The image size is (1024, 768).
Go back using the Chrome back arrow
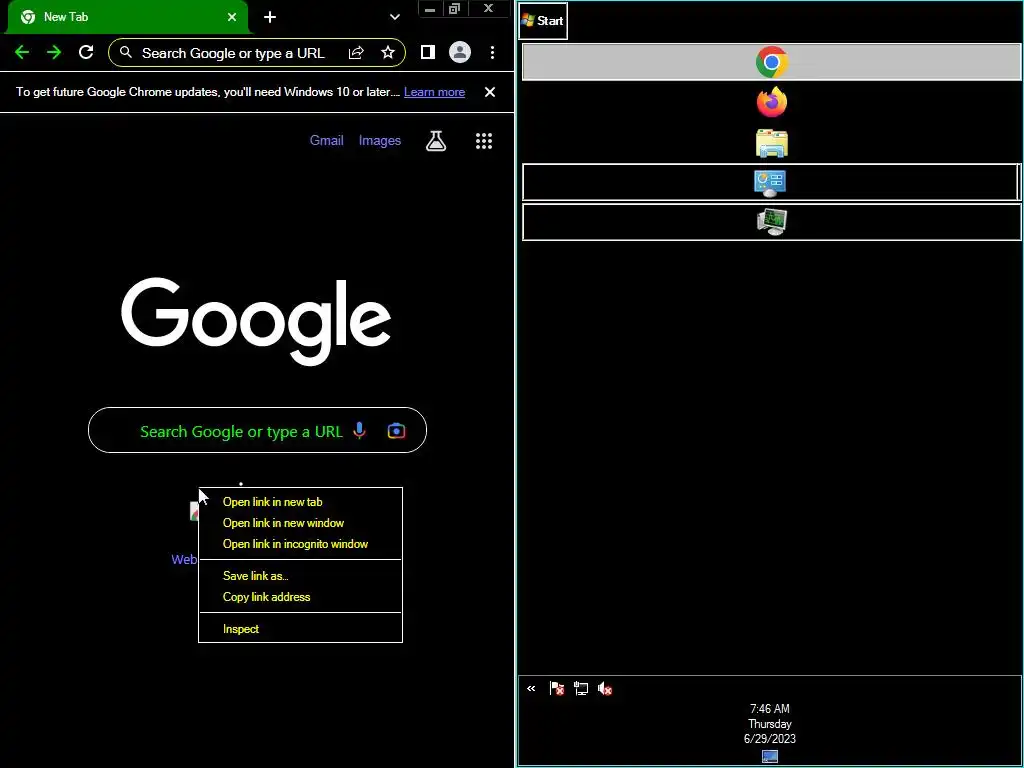[x=22, y=53]
